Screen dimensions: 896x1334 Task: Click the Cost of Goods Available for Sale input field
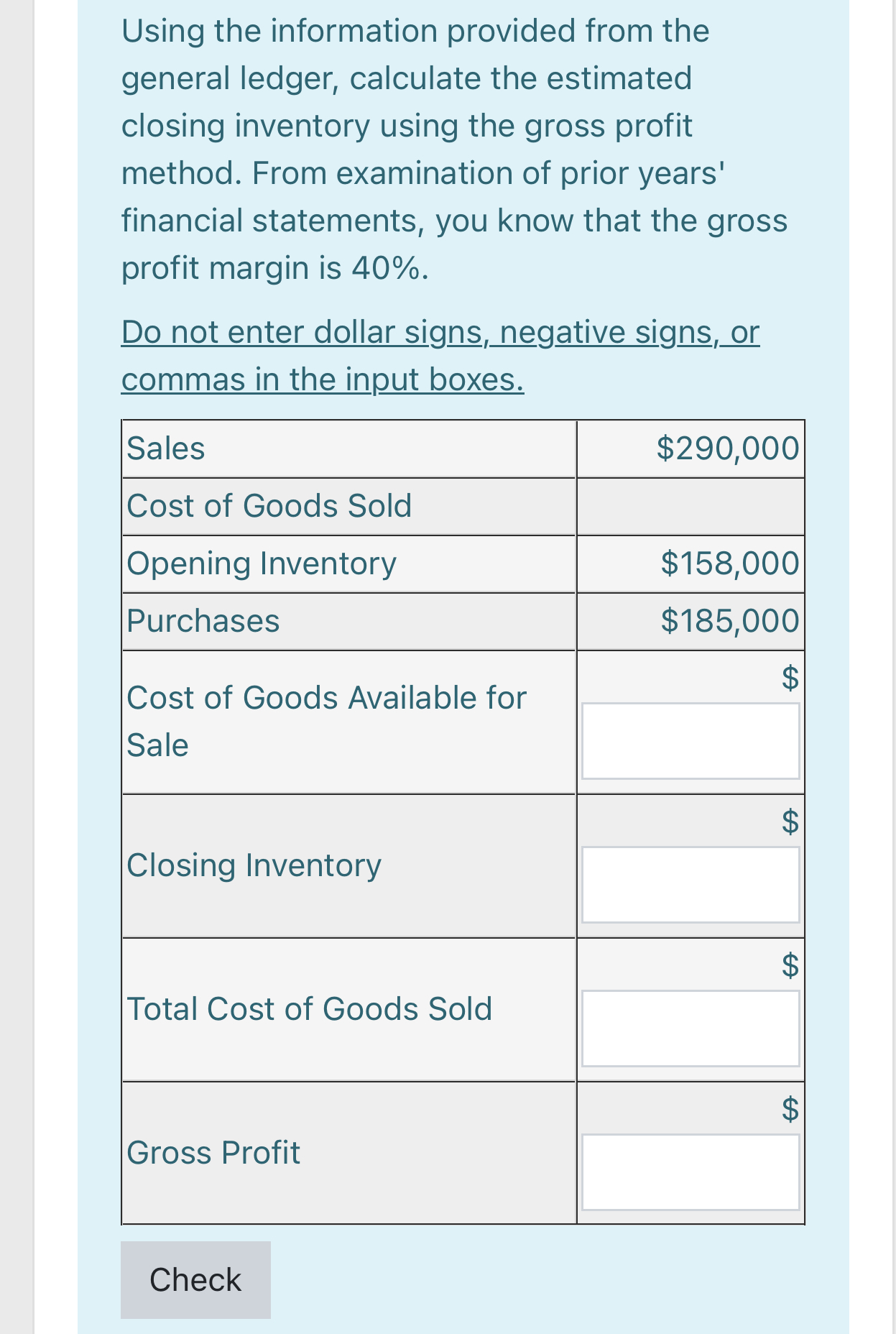coord(691,740)
